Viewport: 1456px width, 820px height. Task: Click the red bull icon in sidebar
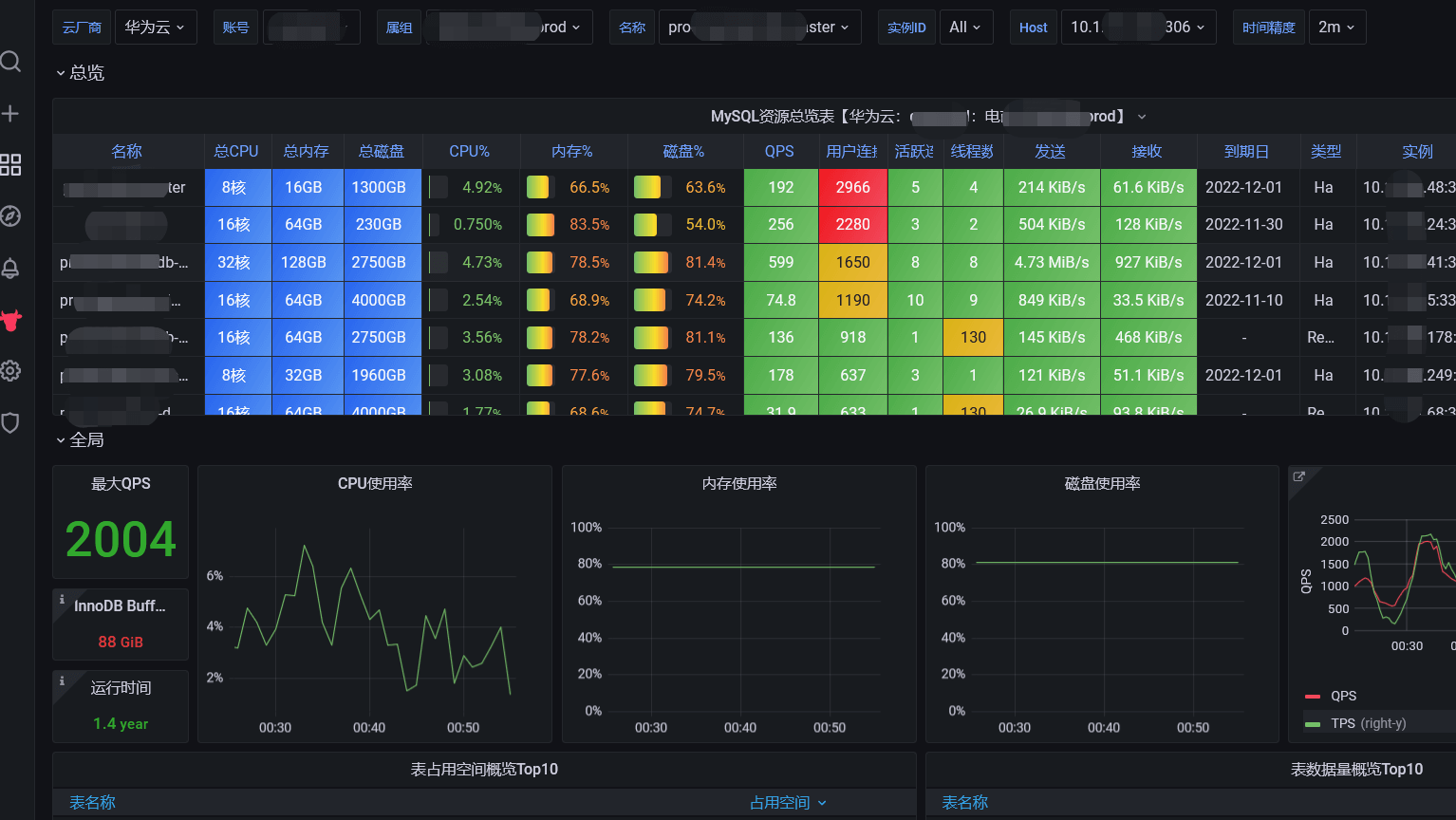click(x=10, y=320)
